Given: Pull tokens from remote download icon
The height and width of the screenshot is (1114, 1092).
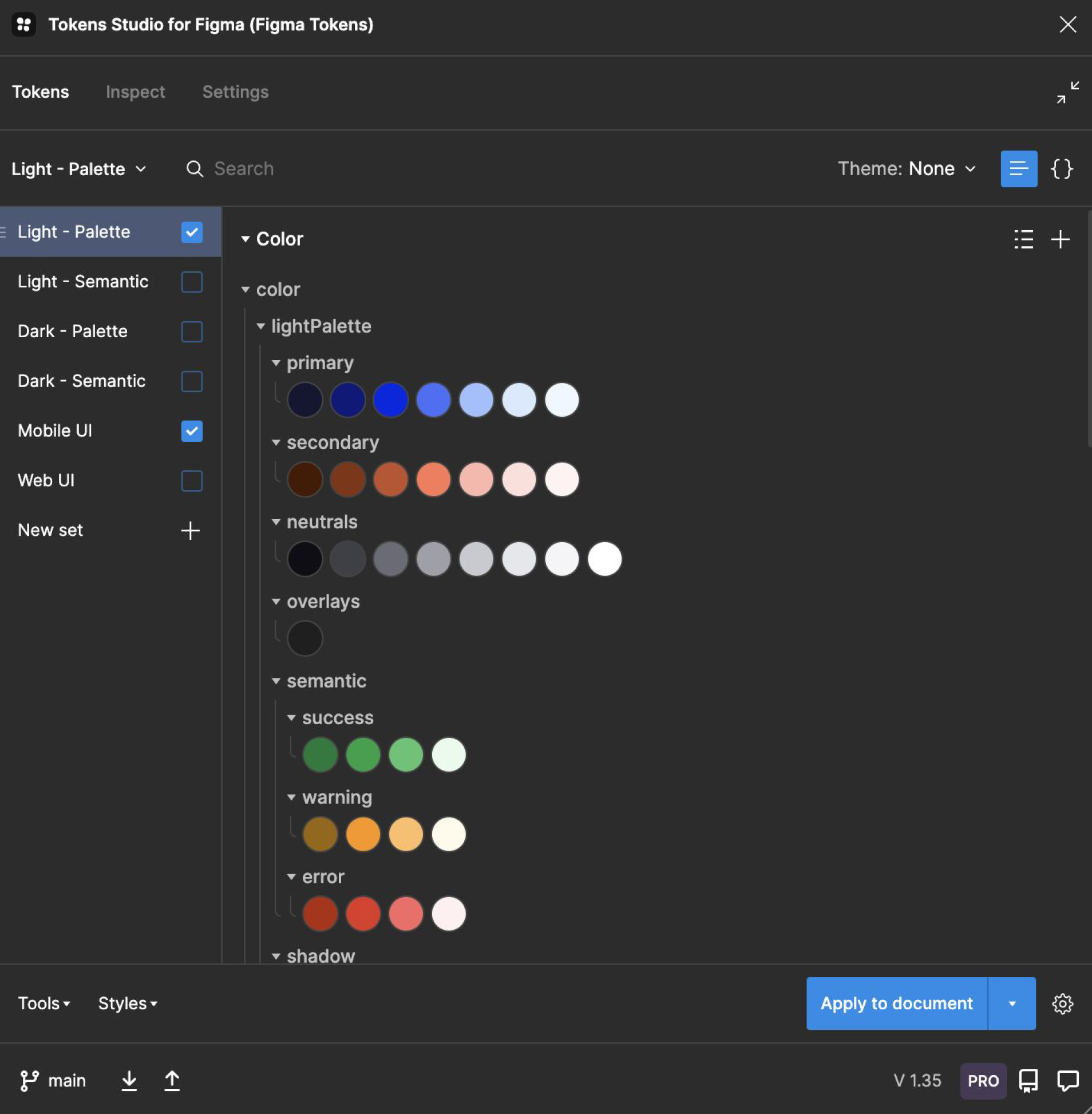Looking at the screenshot, I should [x=129, y=1081].
